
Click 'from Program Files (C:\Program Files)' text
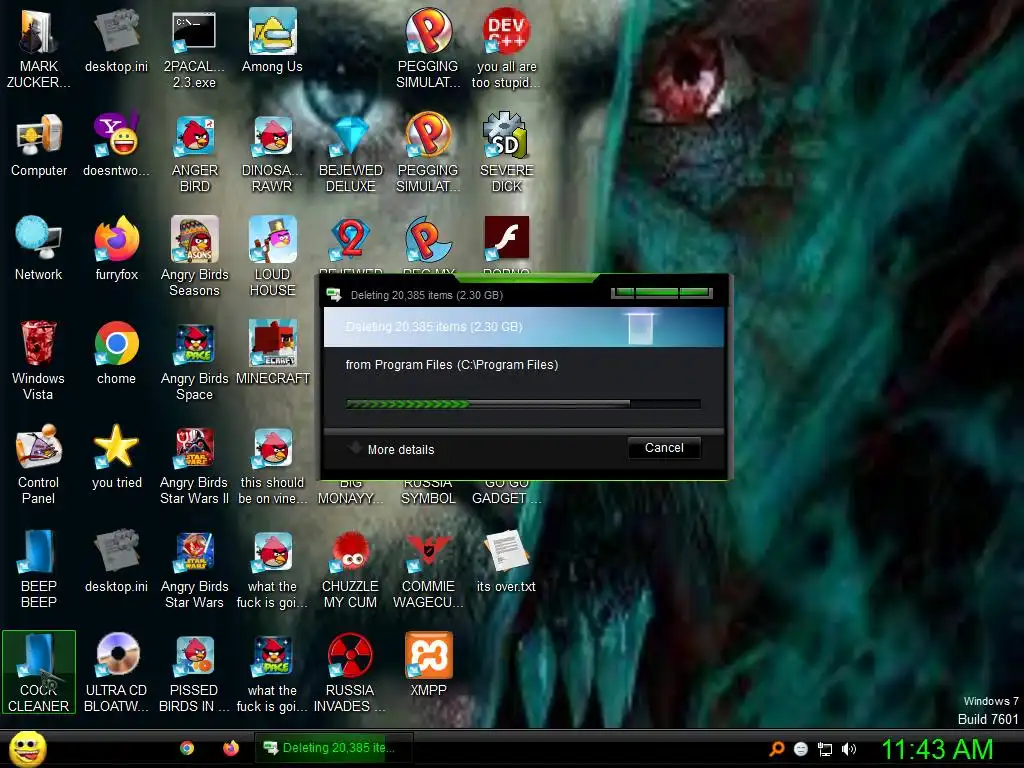pyautogui.click(x=452, y=365)
